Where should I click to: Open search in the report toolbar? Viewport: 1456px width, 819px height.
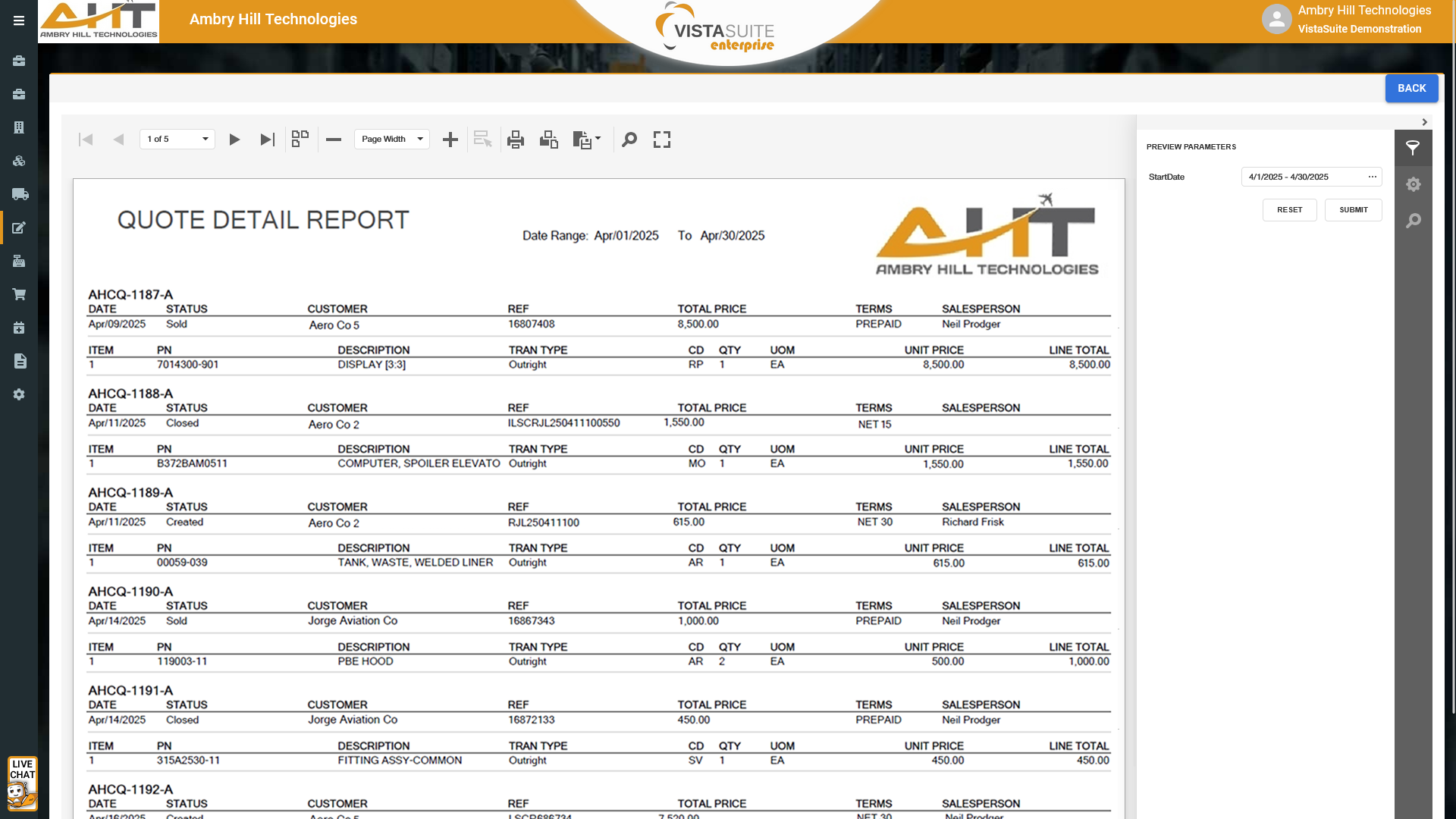point(629,140)
